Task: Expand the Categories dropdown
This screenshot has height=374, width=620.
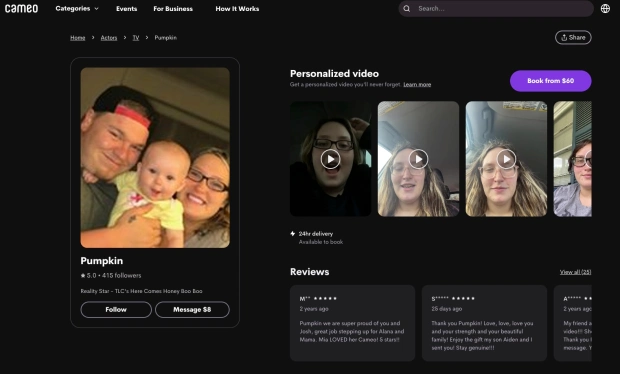Action: point(77,8)
